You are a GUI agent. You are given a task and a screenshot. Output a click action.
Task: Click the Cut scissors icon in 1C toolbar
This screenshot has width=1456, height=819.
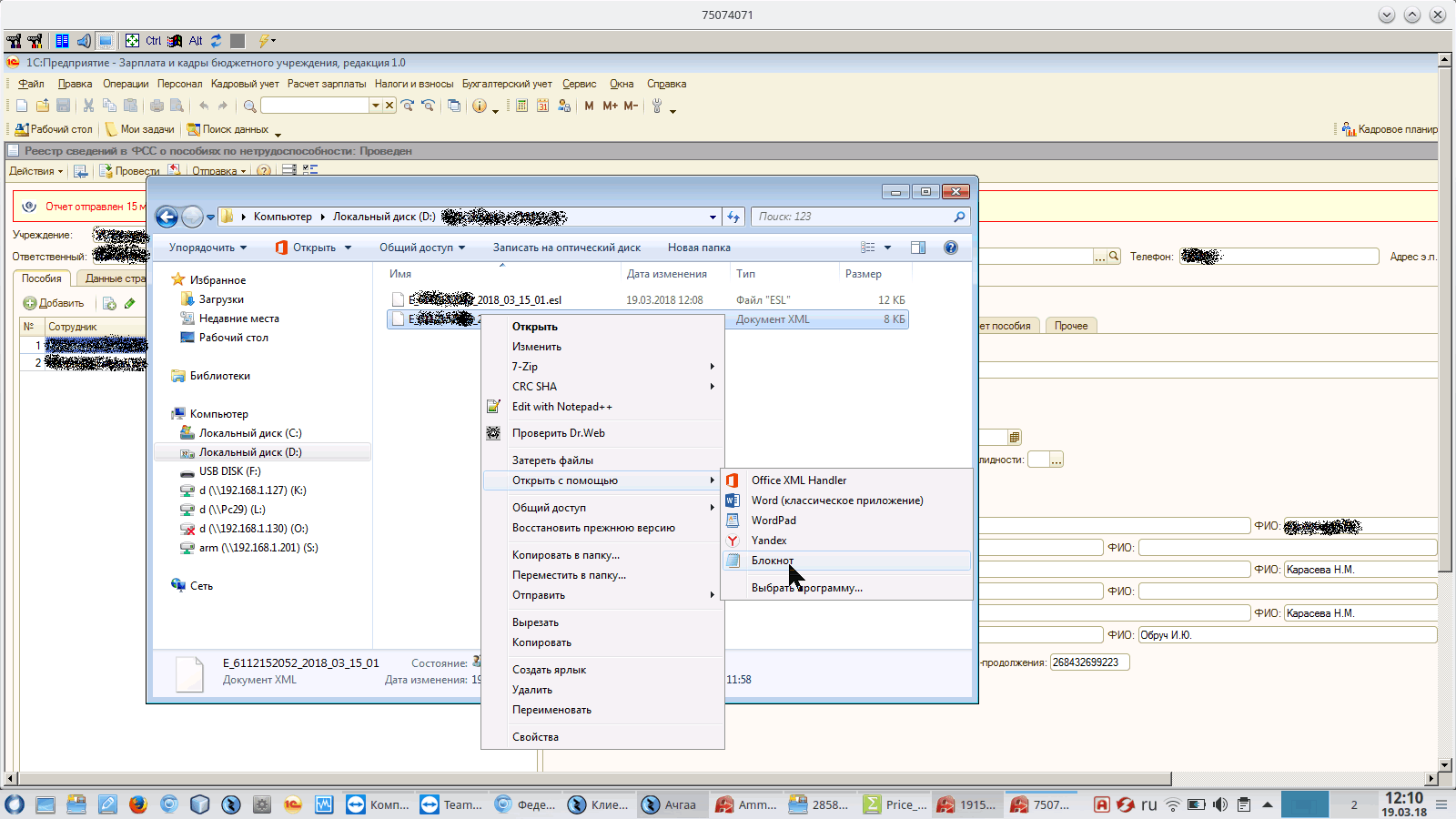coord(88,106)
